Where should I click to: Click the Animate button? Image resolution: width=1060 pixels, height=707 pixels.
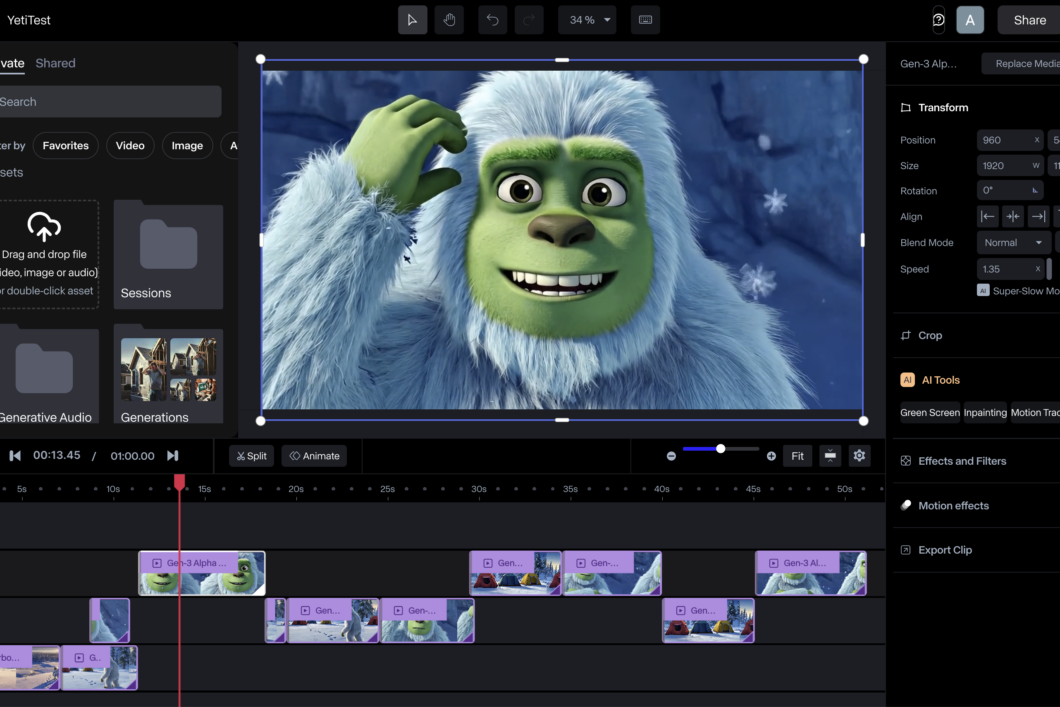(314, 456)
